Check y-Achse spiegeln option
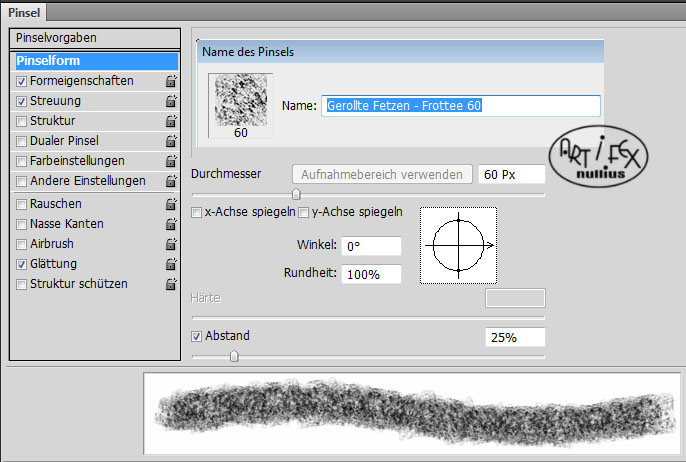The width and height of the screenshot is (686, 462). (x=303, y=213)
